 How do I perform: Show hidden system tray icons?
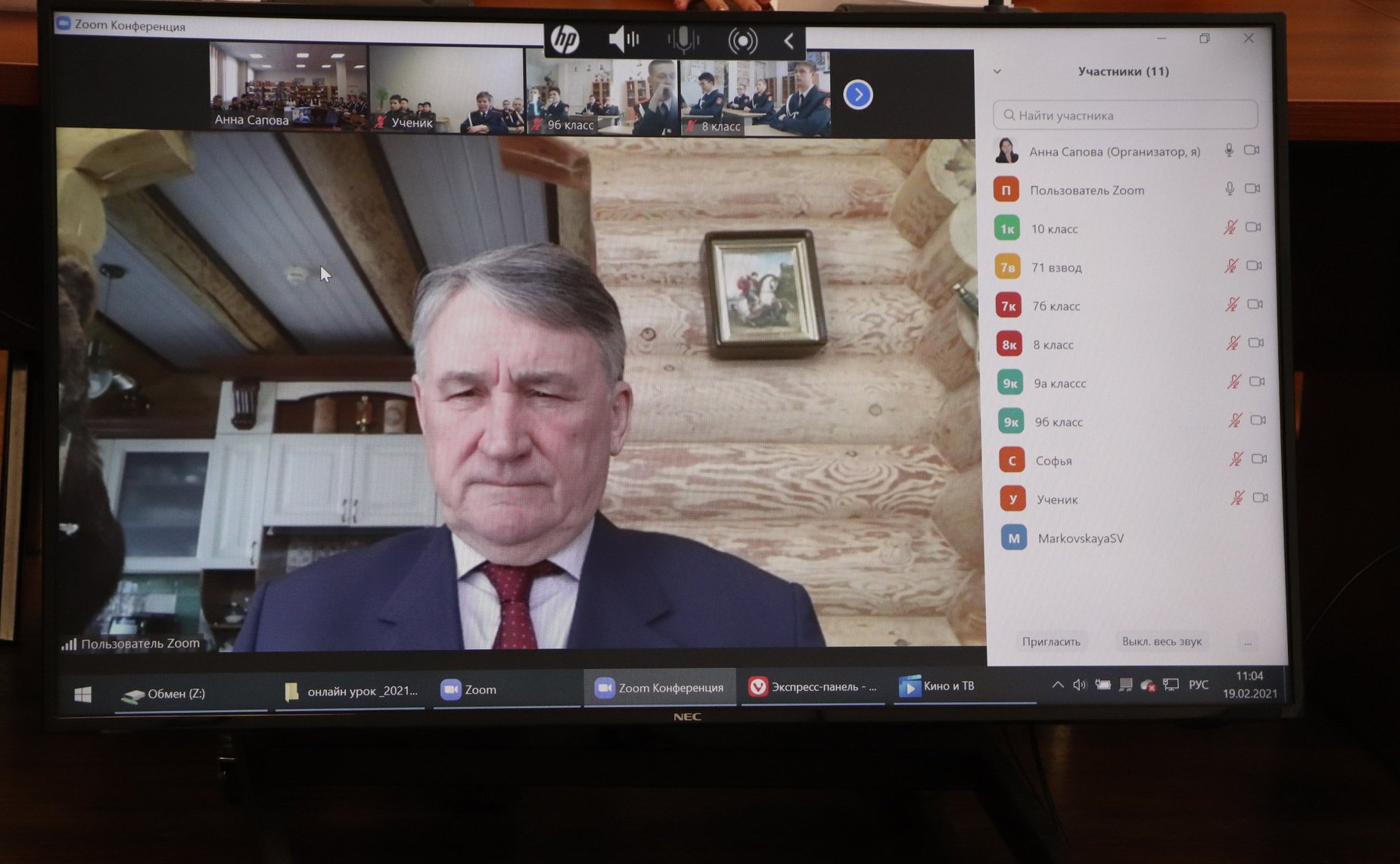pos(1057,685)
